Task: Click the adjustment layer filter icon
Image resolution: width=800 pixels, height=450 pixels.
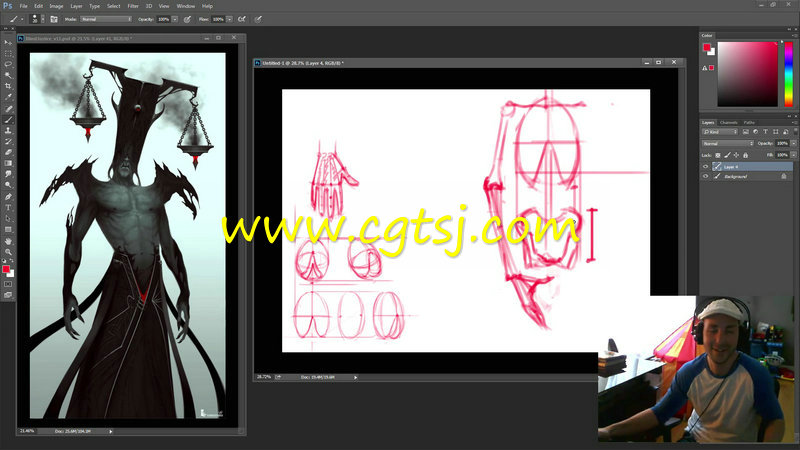Action: click(755, 132)
